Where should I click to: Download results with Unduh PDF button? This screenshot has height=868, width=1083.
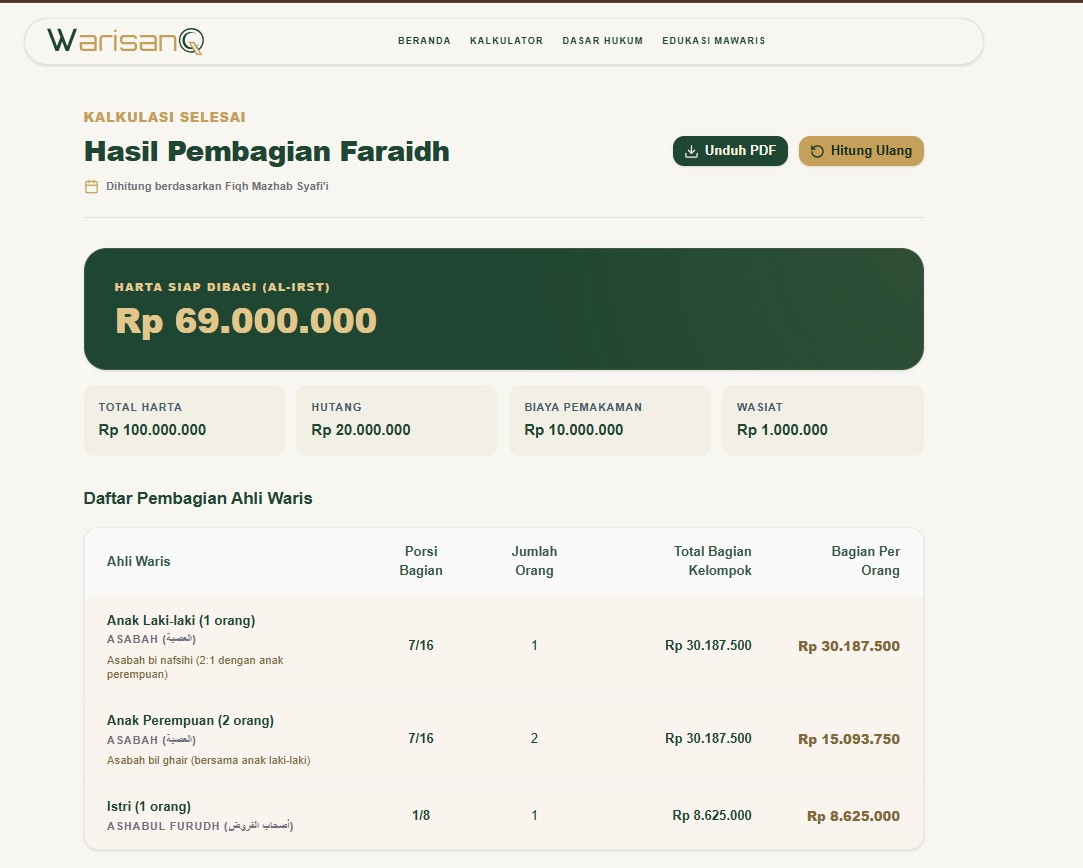[x=730, y=151]
